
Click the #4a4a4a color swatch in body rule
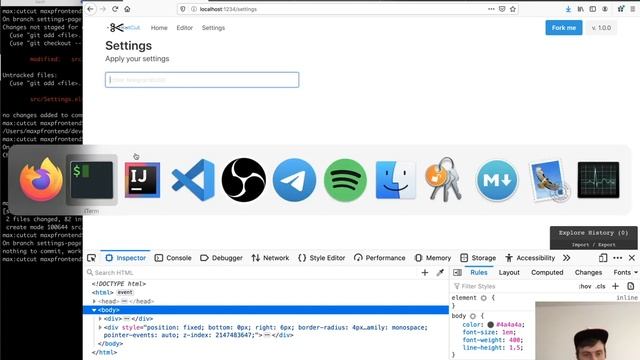pyautogui.click(x=490, y=324)
